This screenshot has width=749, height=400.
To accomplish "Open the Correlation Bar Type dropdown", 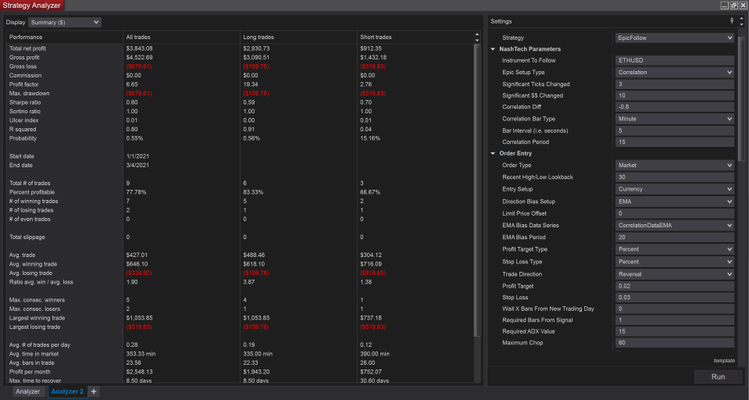I will click(x=673, y=119).
